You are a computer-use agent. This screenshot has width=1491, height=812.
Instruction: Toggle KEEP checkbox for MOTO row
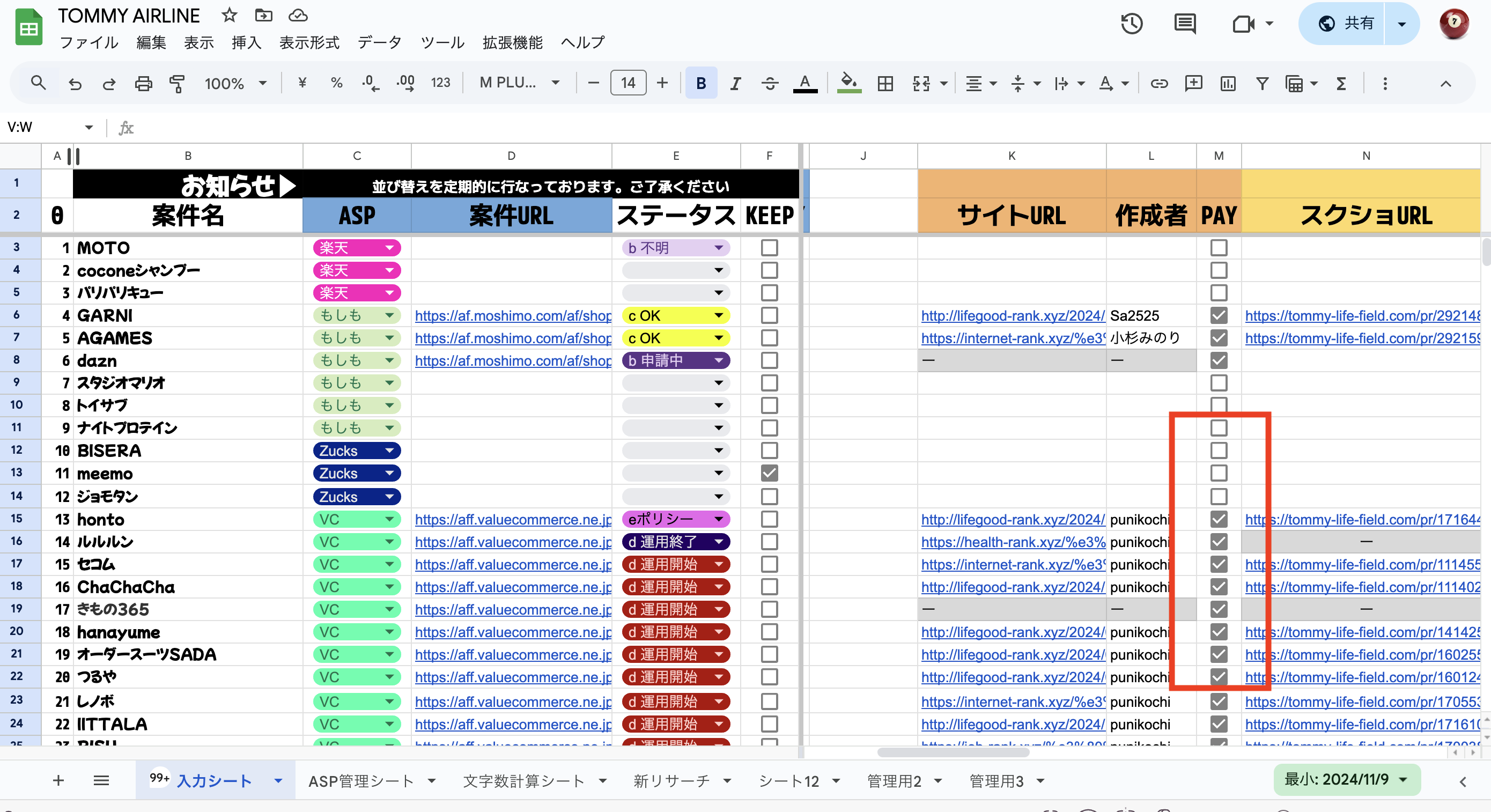(769, 248)
